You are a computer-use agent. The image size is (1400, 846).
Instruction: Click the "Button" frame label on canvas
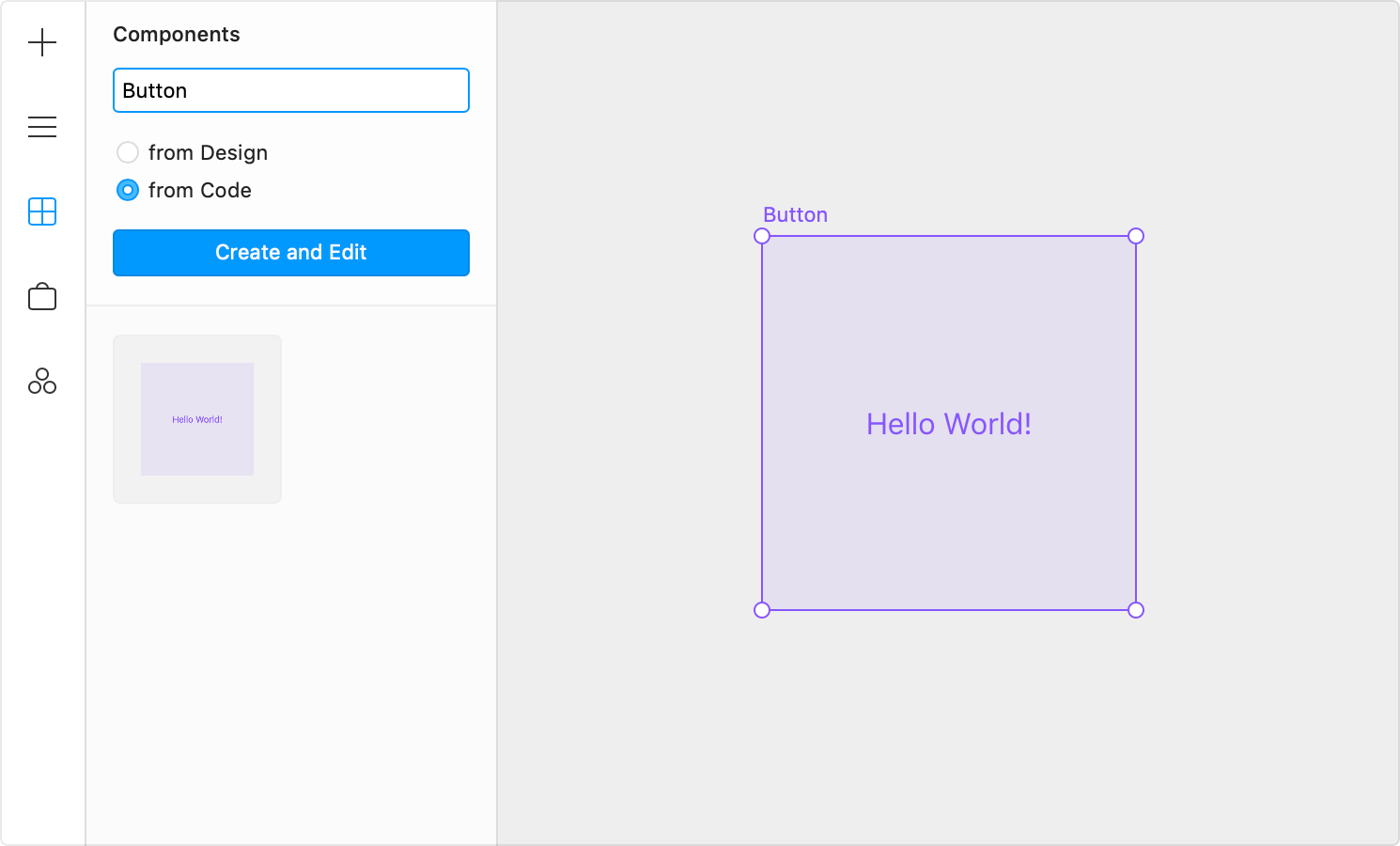(x=795, y=215)
